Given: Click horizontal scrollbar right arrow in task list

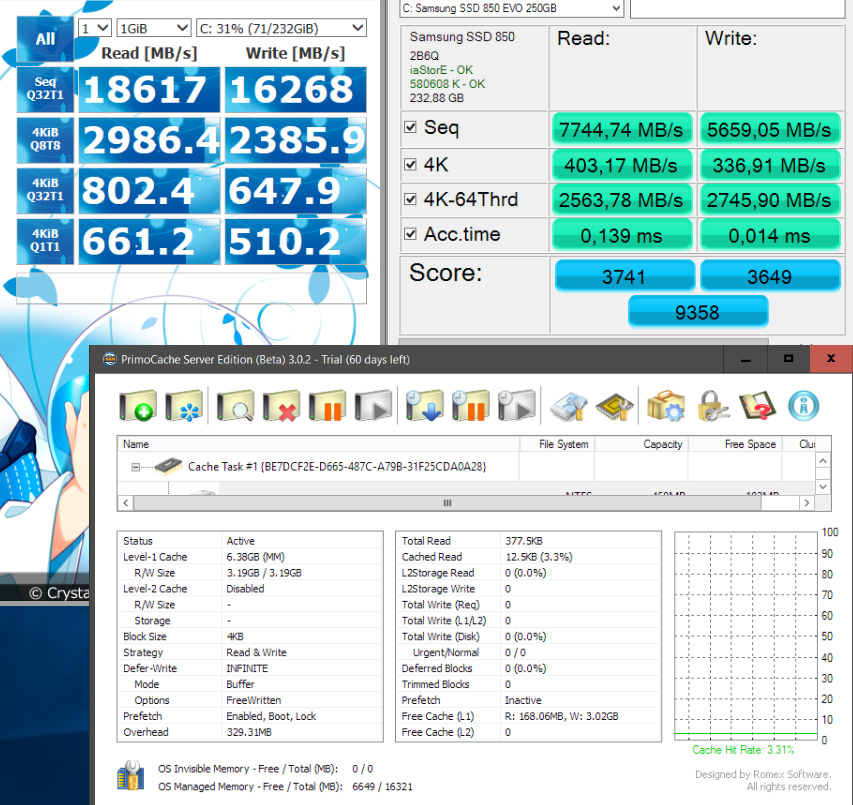Looking at the screenshot, I should (x=807, y=503).
